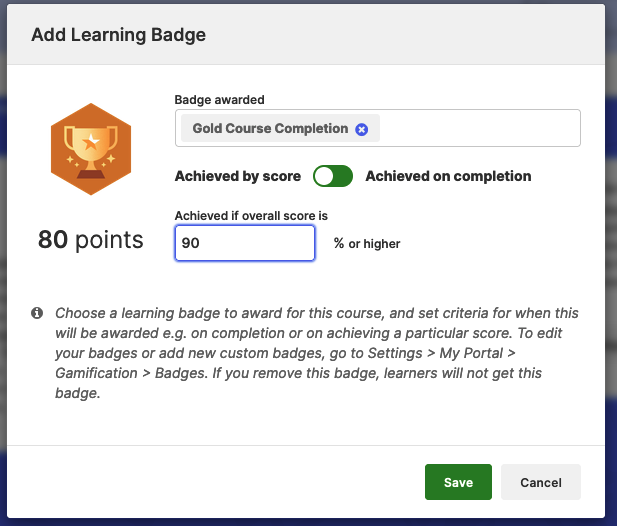Click the Add Learning Badge title
The image size is (617, 526).
point(118,35)
